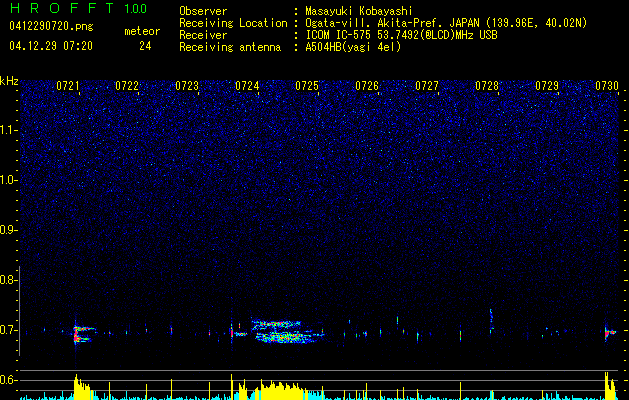Click the ICOM IC-575 receiver details
629x400 pixels.
tap(401, 35)
